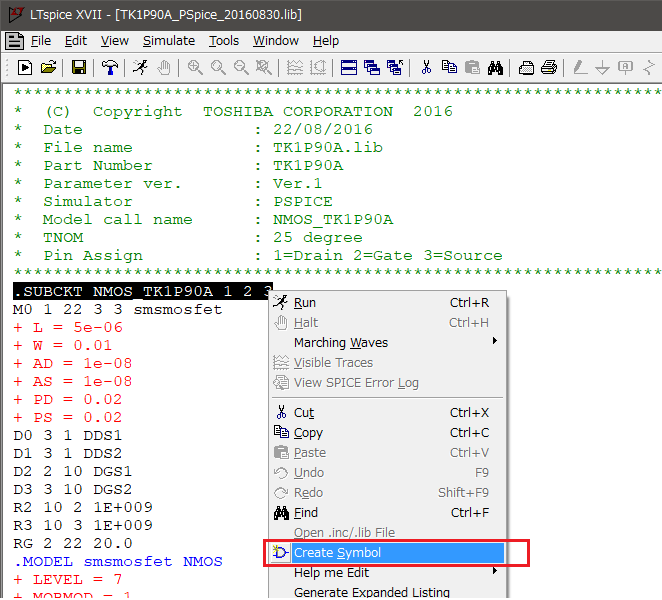Click the Label Net icon

coord(625,68)
